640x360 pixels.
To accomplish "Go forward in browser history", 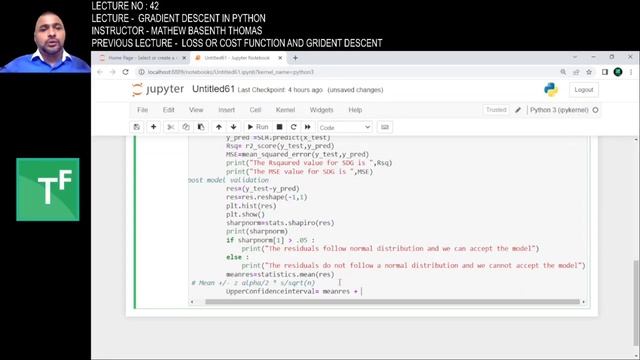I will 113,72.
